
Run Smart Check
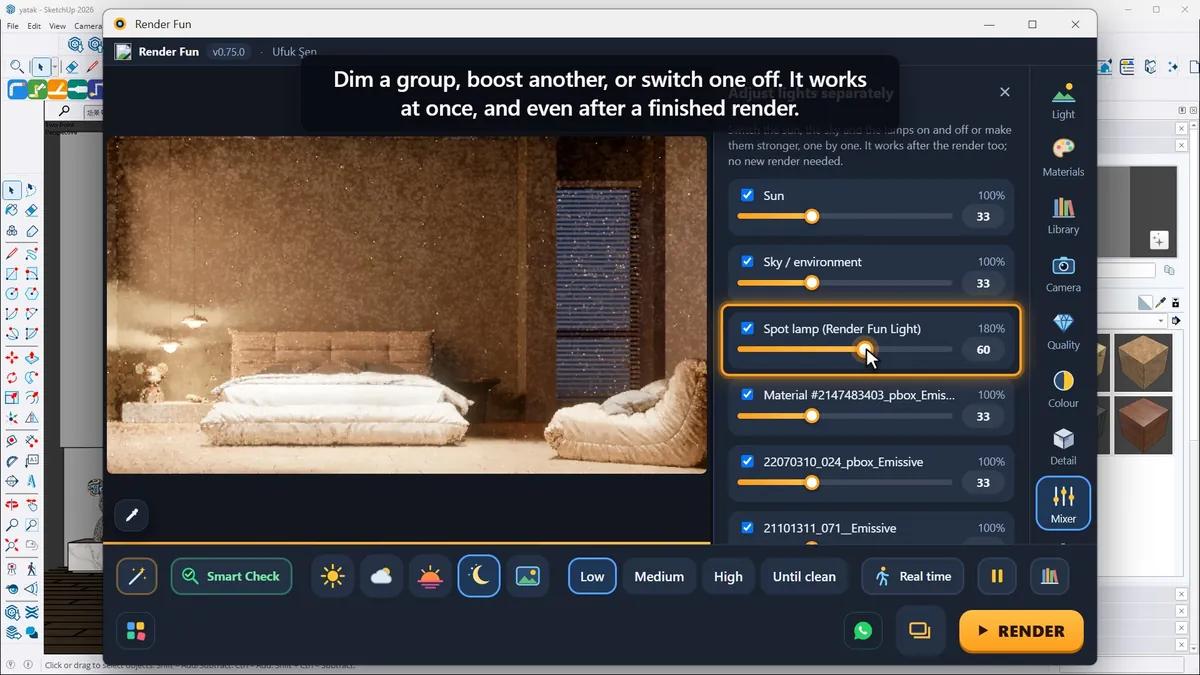[x=232, y=576]
